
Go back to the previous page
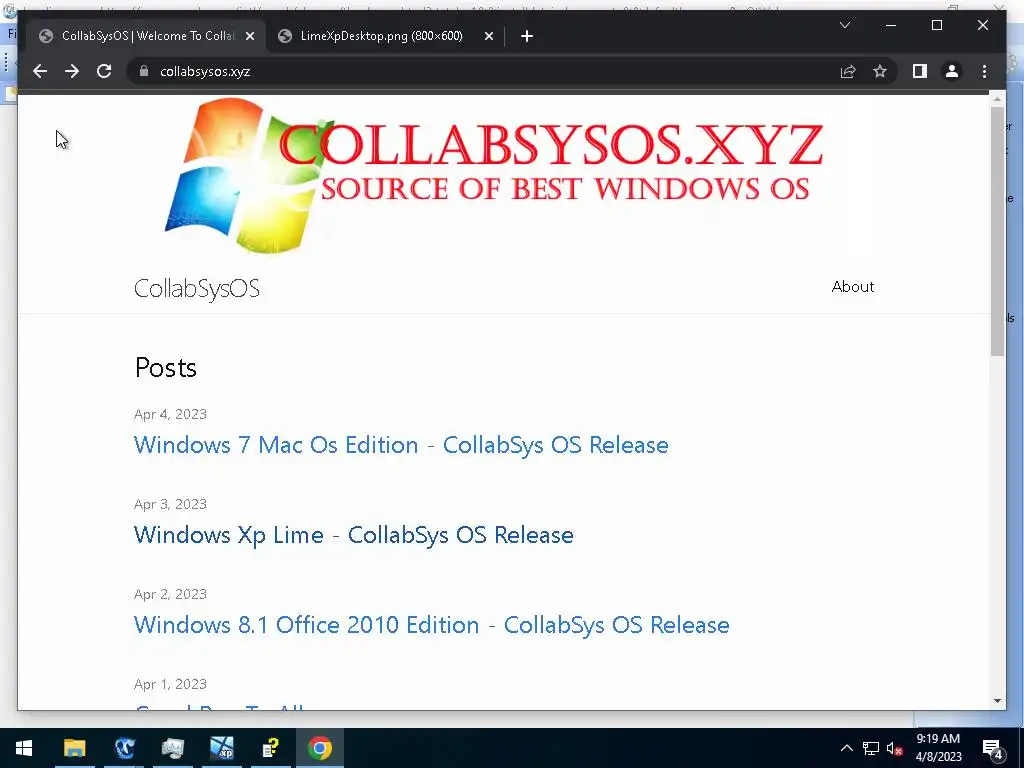pyautogui.click(x=40, y=71)
